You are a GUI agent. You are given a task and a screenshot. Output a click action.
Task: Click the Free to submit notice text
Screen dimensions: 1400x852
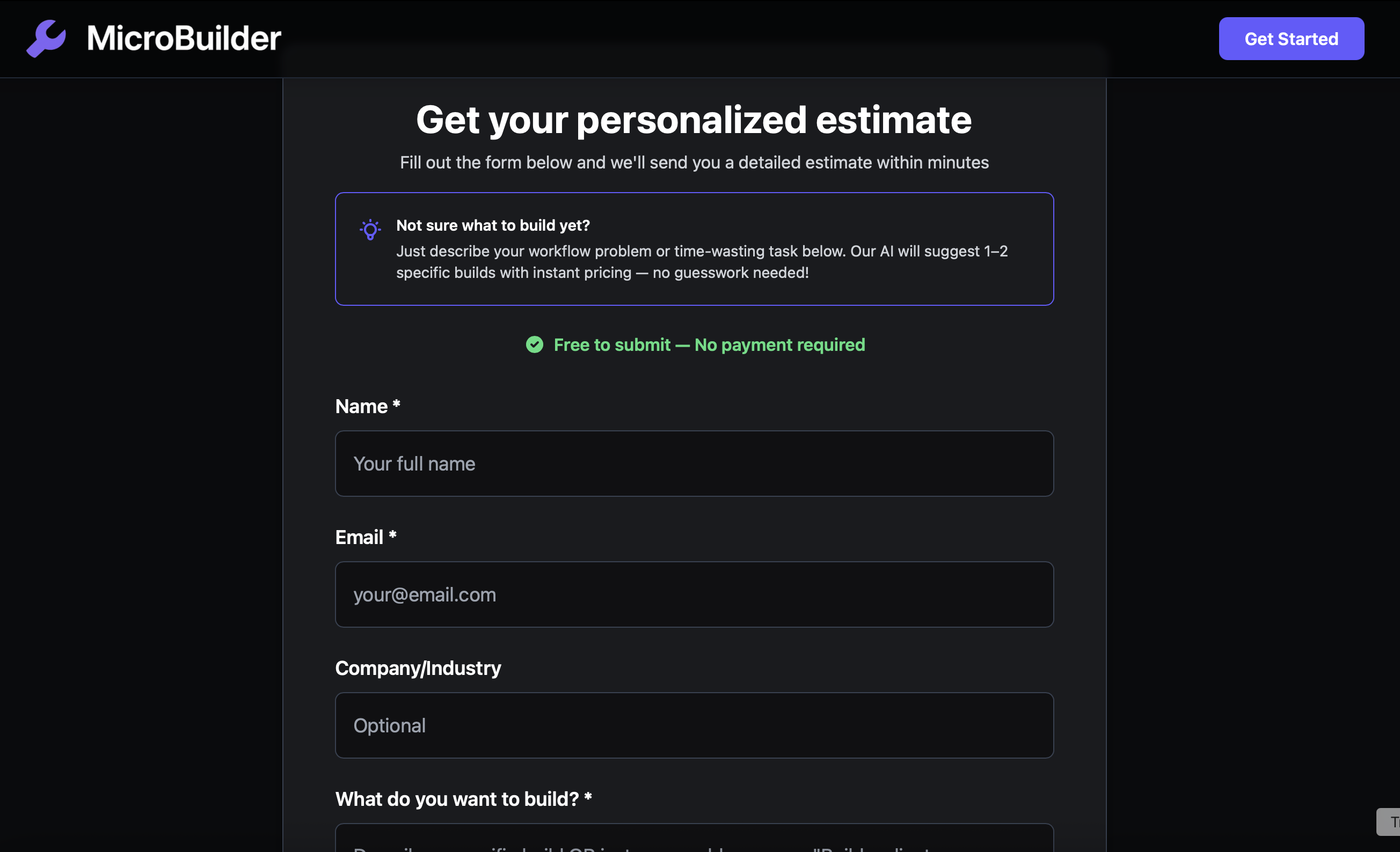pos(709,345)
